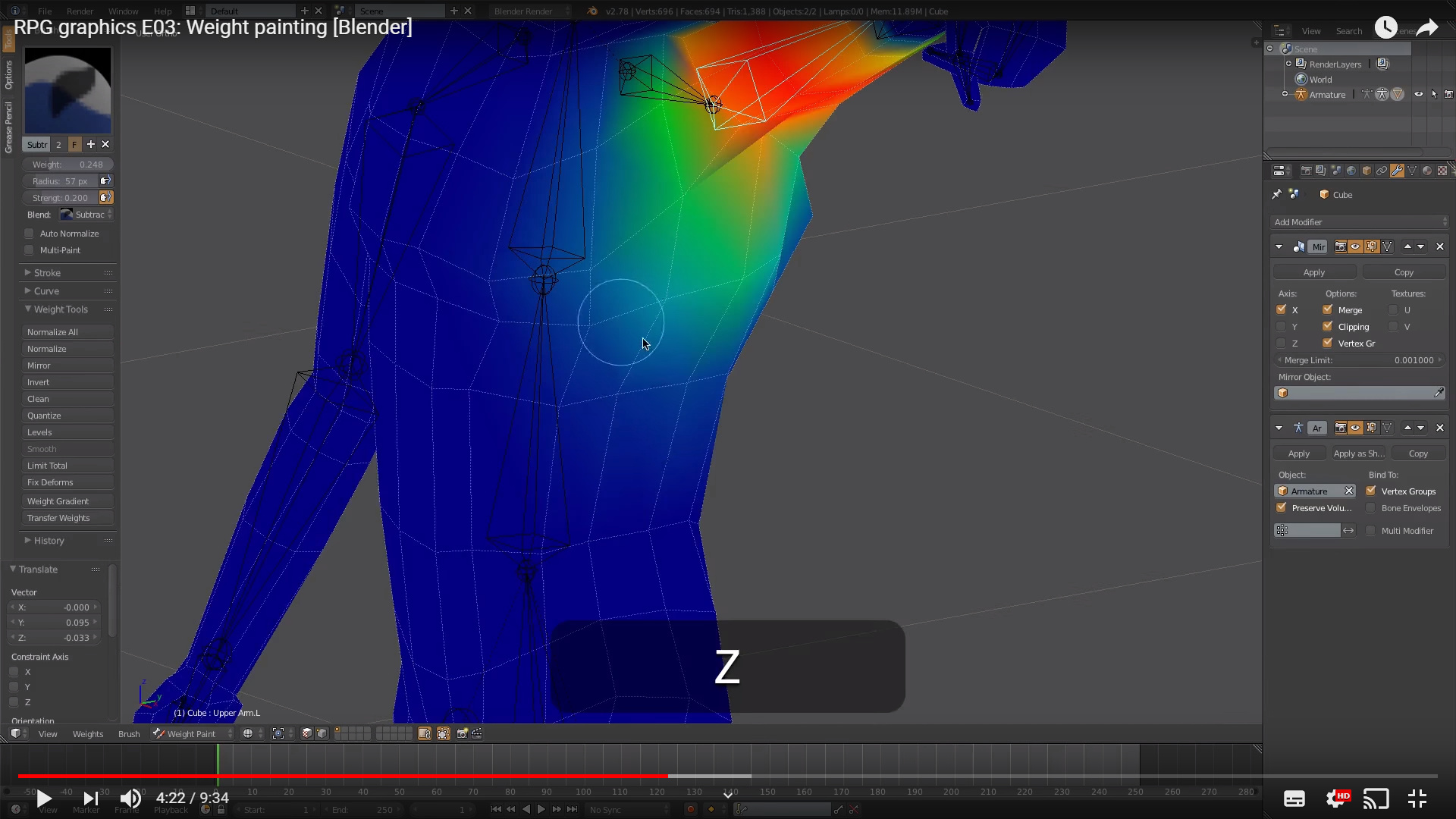
Task: Open the Weights menu in header
Action: (87, 733)
